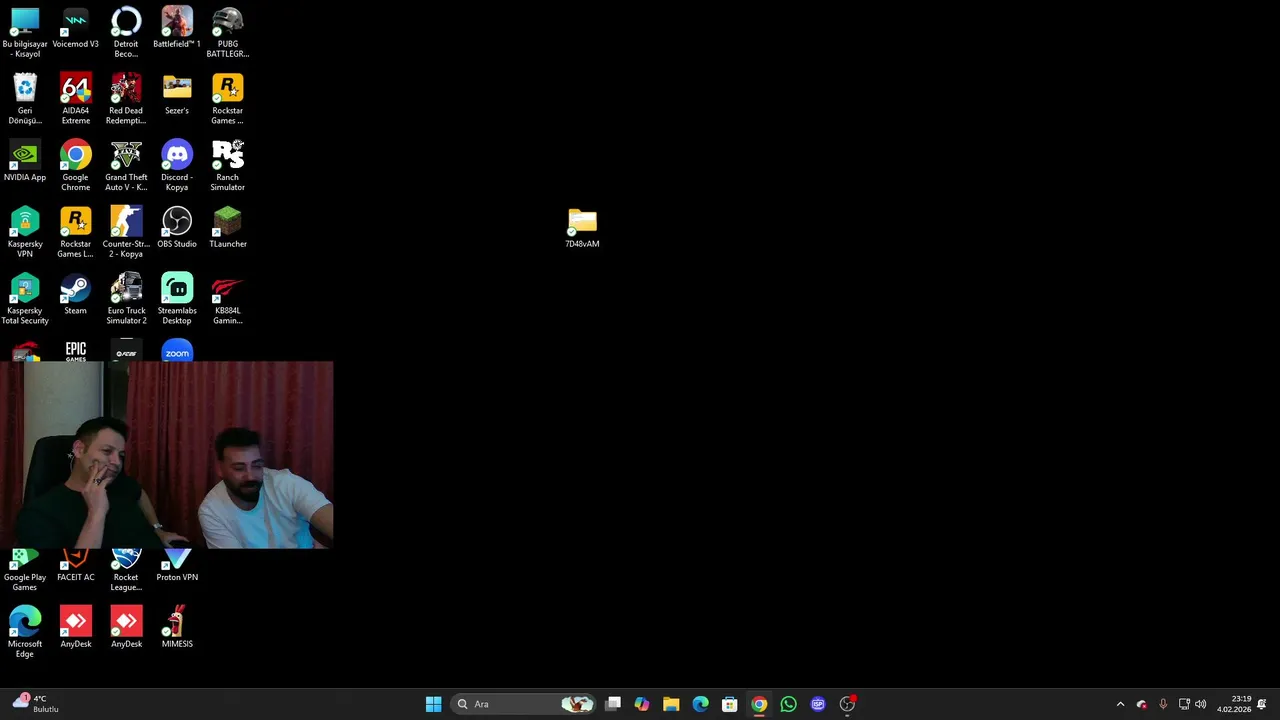The image size is (1280, 720).
Task: Open Task View from taskbar
Action: [x=613, y=704]
